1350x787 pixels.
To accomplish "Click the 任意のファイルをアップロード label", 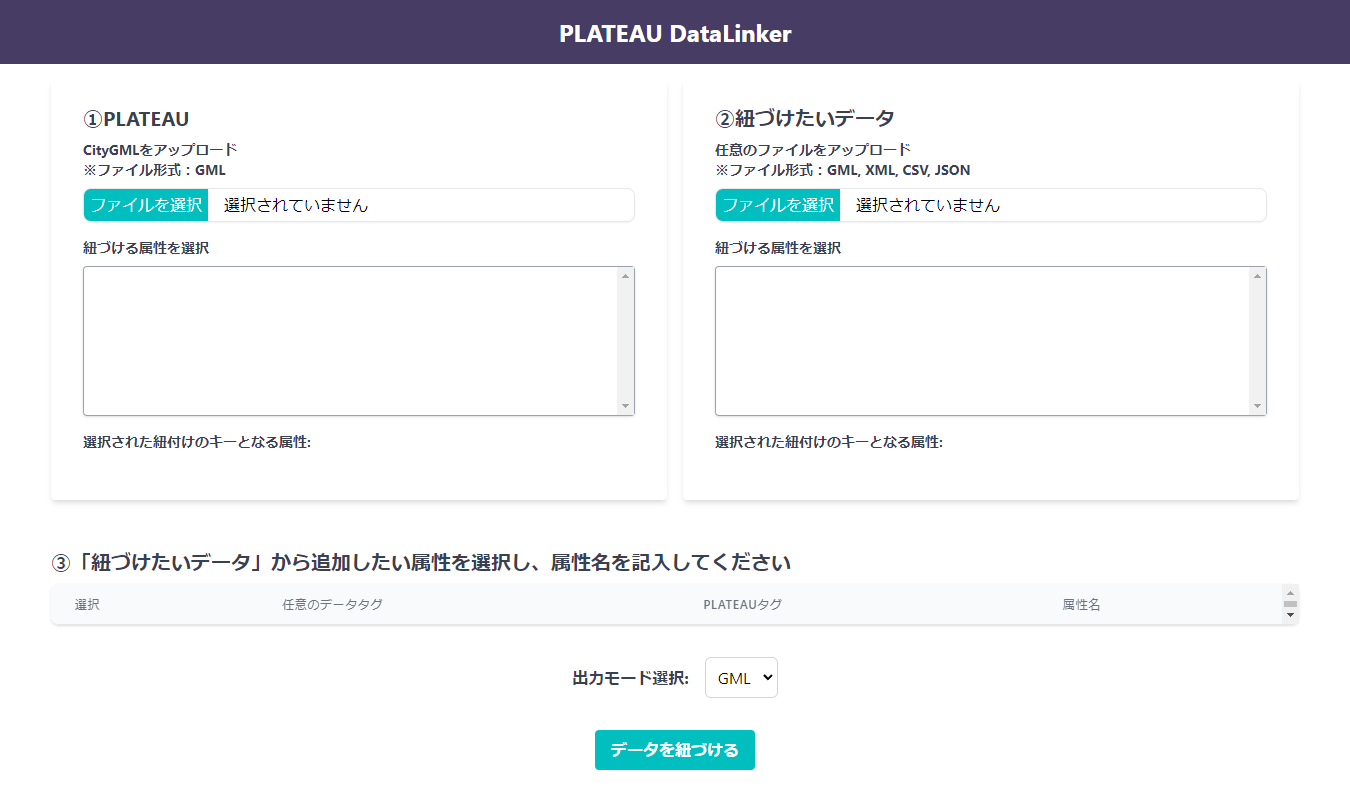I will coord(813,150).
